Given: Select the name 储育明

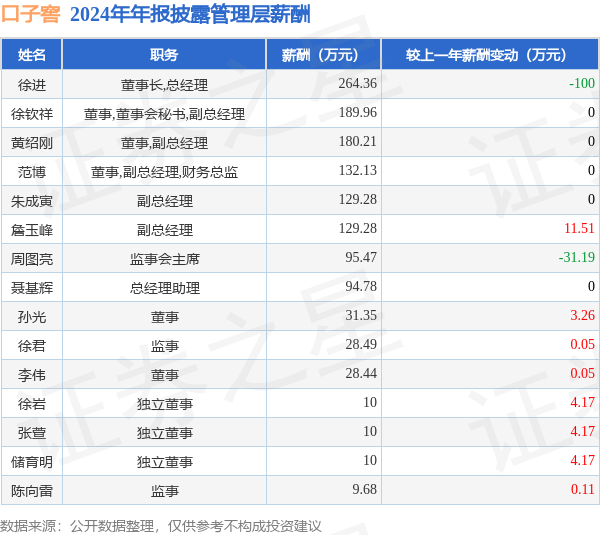Looking at the screenshot, I should pyautogui.click(x=32, y=462).
